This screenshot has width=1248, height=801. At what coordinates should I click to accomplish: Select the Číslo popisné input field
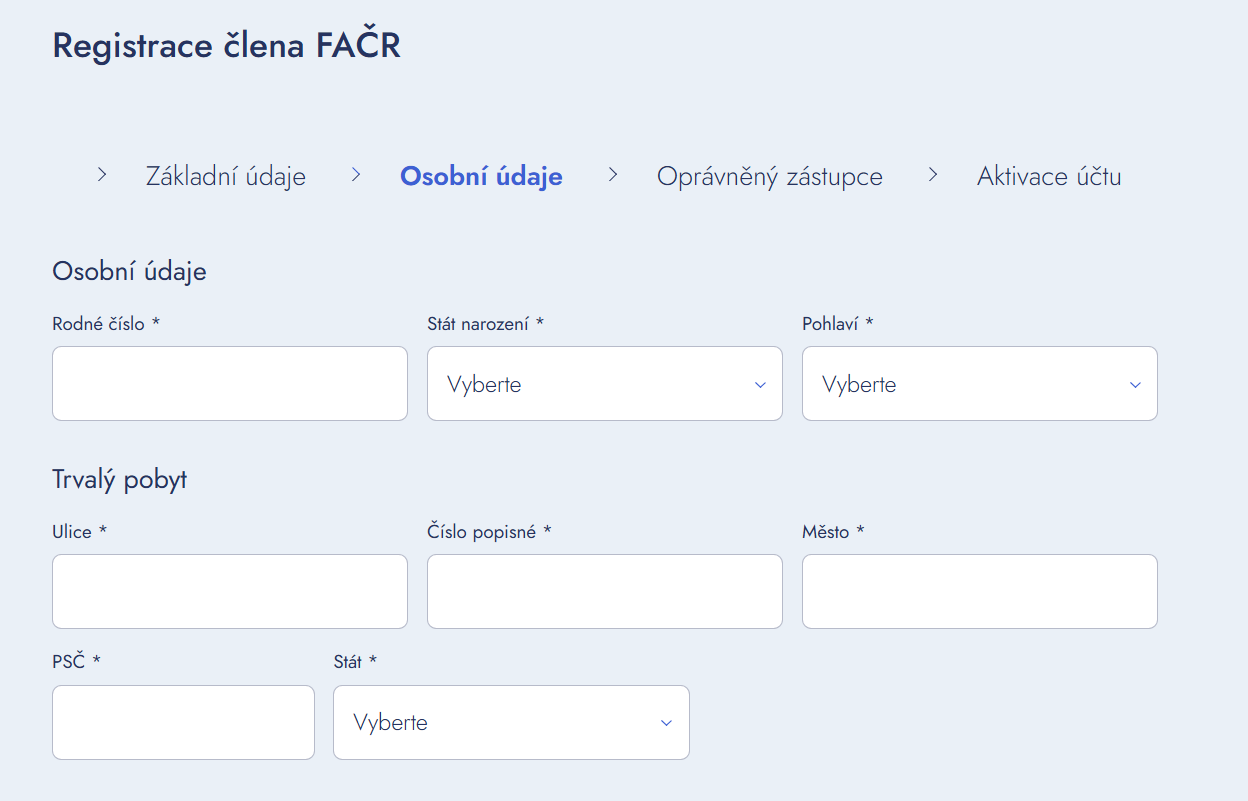(604, 592)
